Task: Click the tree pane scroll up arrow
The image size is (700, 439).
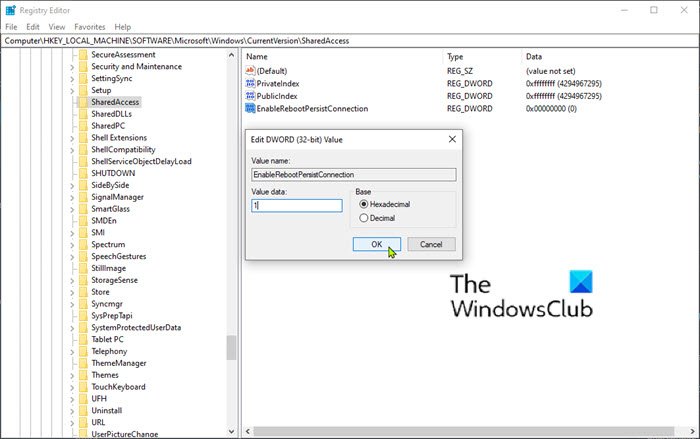Action: click(231, 55)
